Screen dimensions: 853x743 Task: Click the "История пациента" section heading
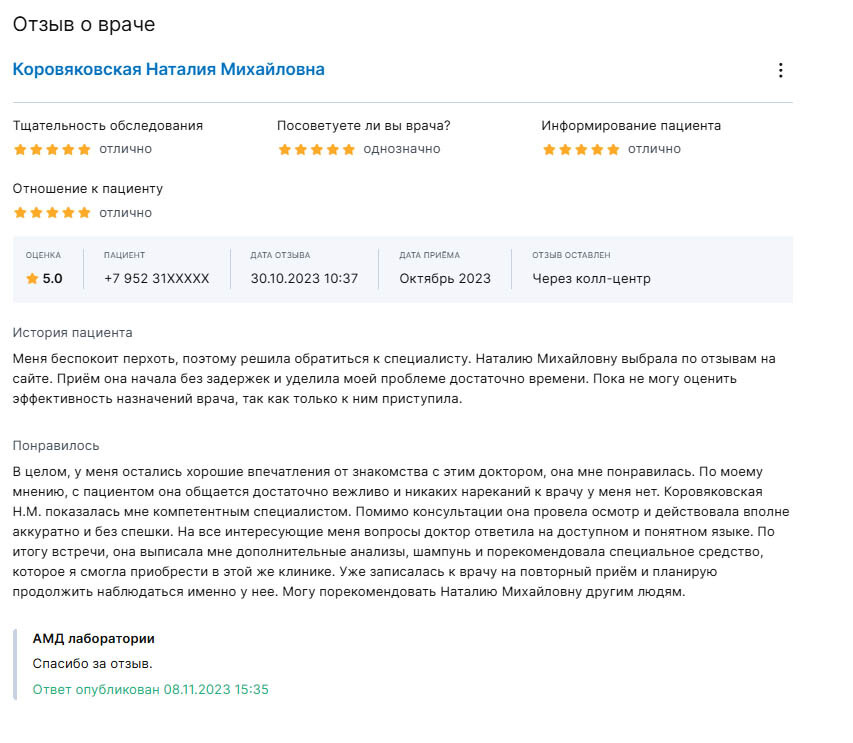point(72,333)
